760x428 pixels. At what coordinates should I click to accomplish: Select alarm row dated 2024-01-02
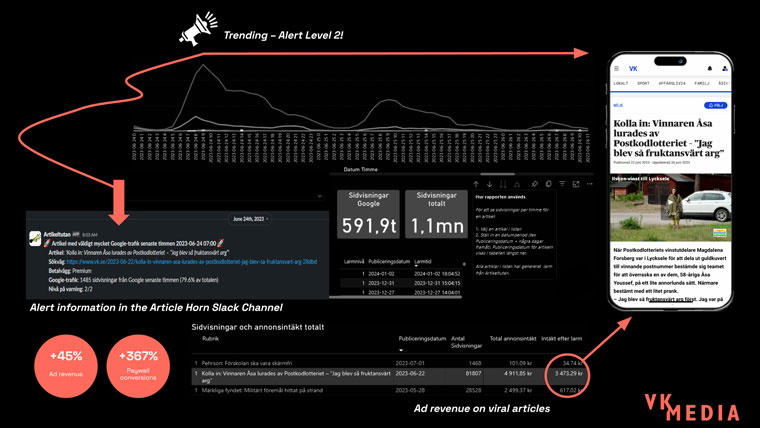tap(401, 274)
